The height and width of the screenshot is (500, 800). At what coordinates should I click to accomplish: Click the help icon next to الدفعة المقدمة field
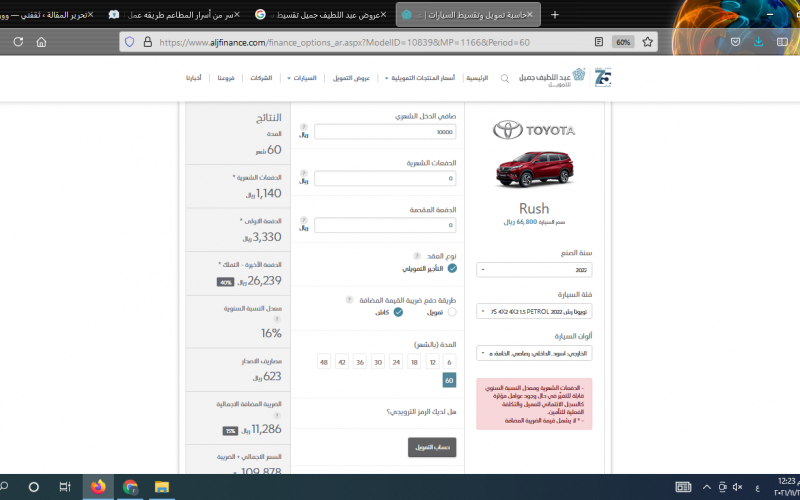304,220
